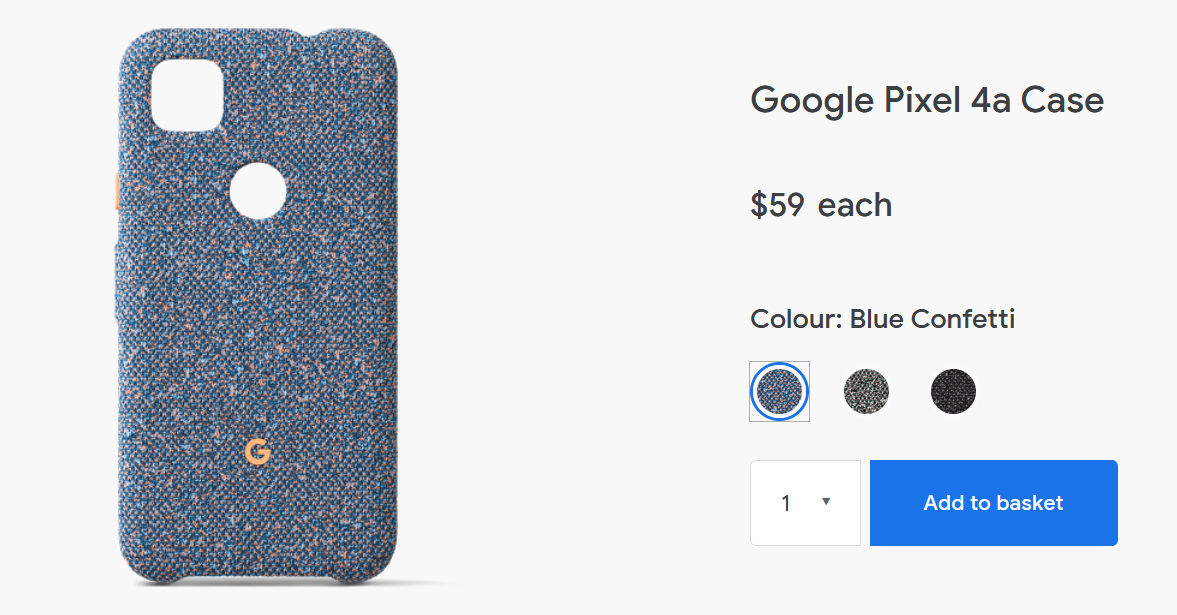Click the square camera cutout on case
The height and width of the screenshot is (615, 1177).
(188, 95)
